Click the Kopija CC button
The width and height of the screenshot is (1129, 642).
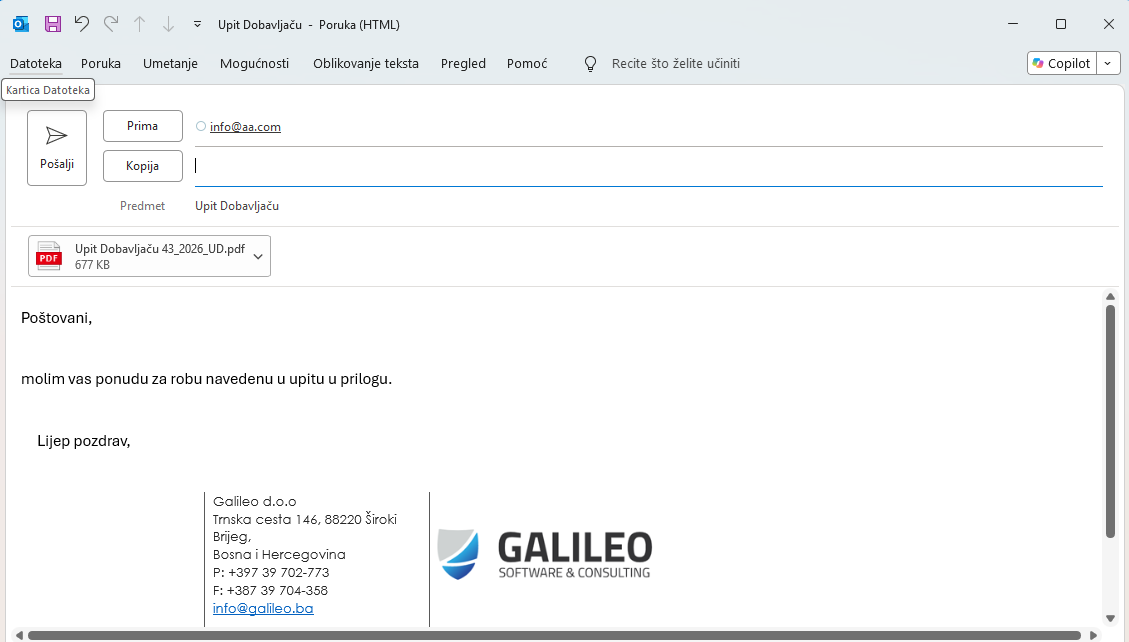click(143, 166)
